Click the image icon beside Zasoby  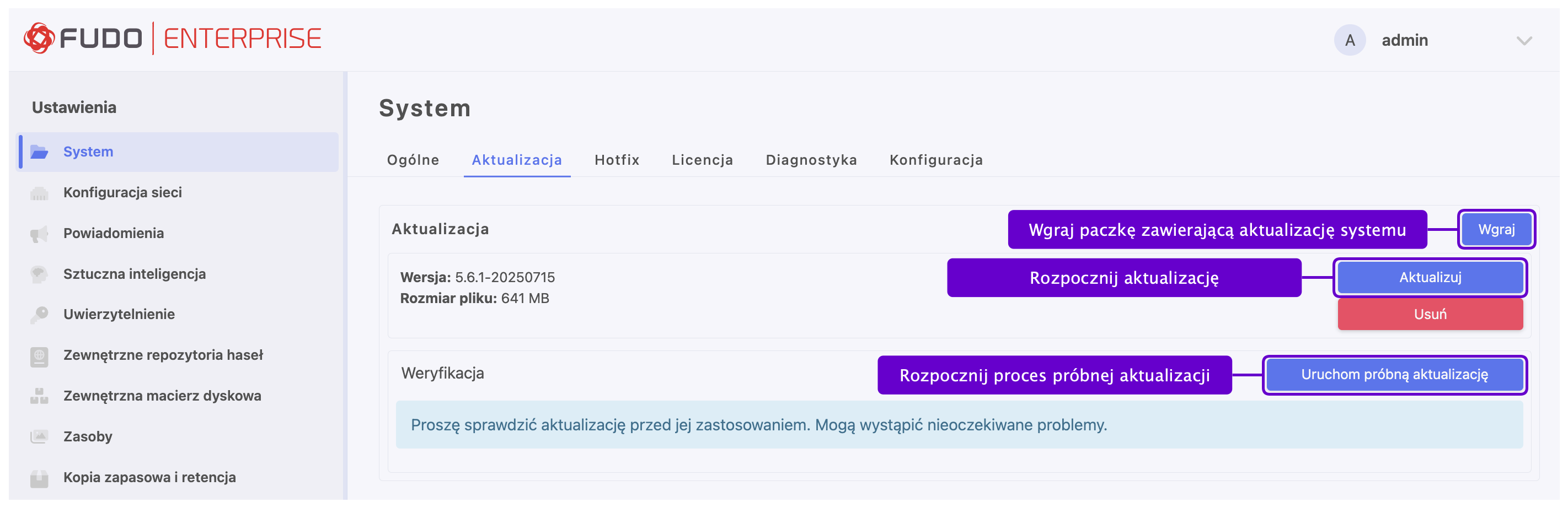40,437
